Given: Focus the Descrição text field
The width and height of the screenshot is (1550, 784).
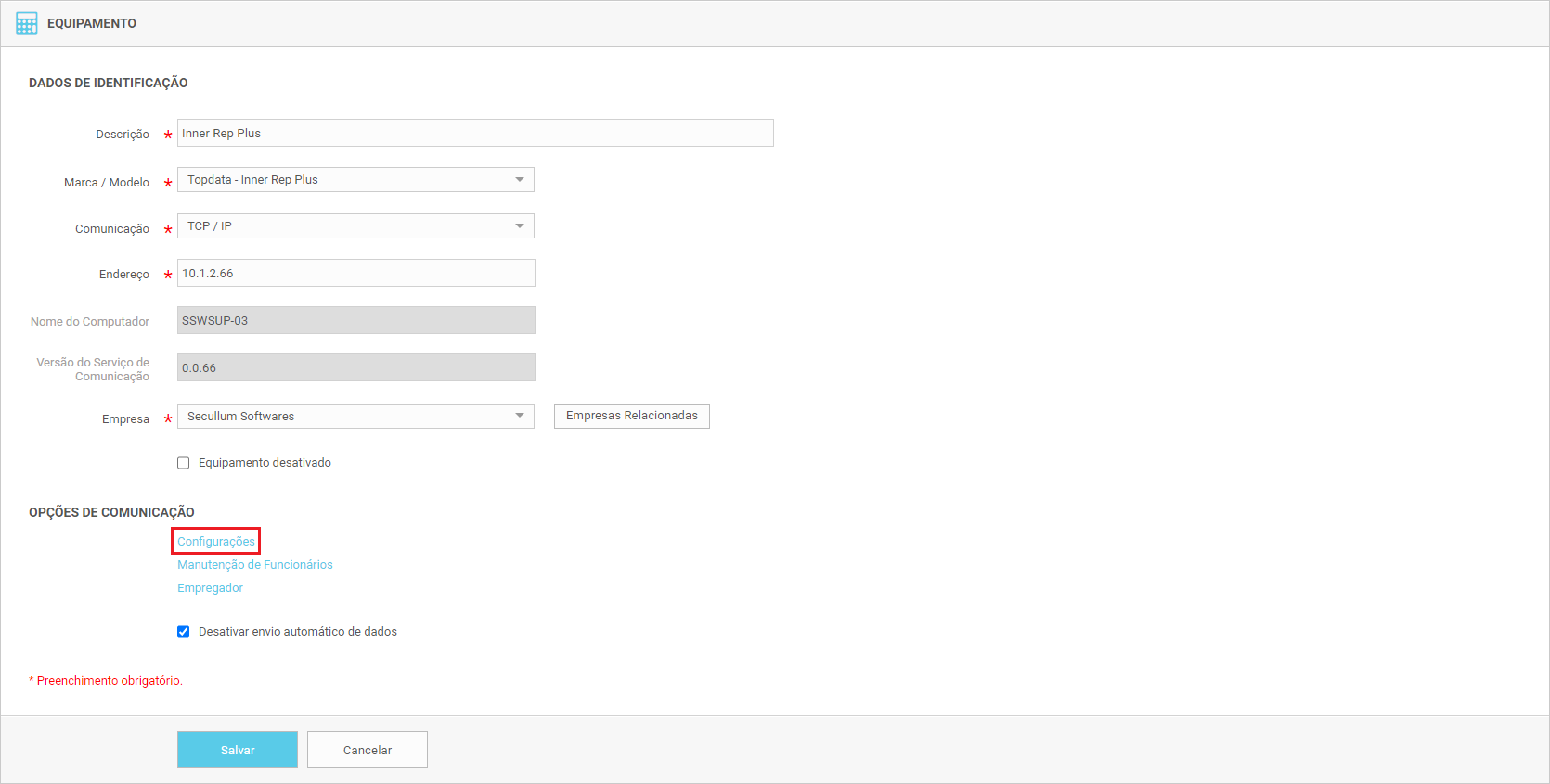Looking at the screenshot, I should [474, 133].
